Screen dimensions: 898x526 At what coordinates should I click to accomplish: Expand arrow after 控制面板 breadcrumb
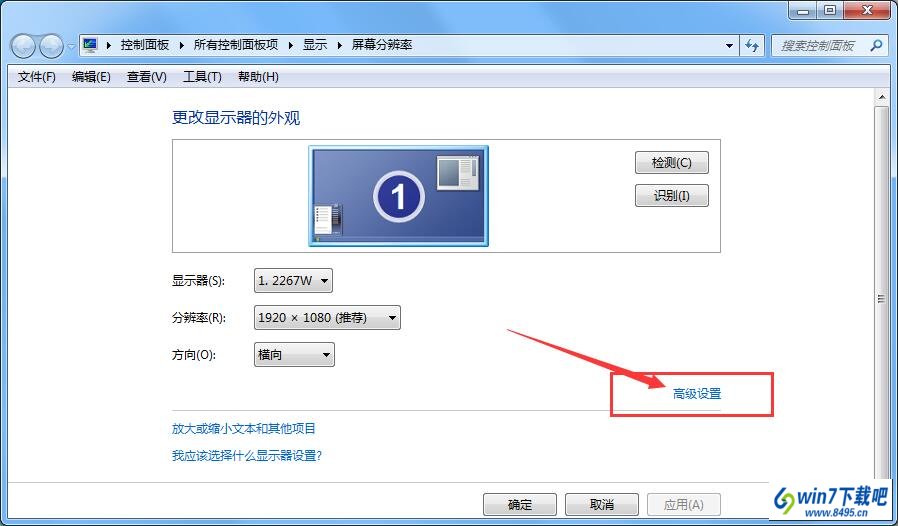tap(181, 45)
